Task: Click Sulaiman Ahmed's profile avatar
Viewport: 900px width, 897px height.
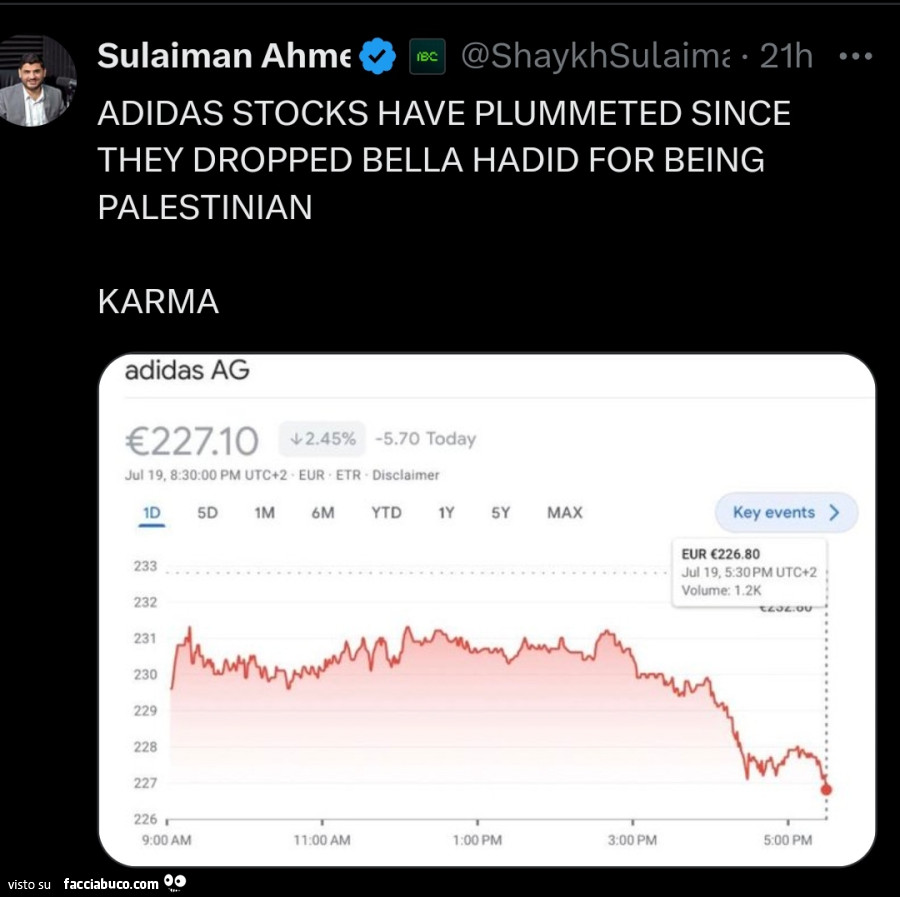Action: coord(38,81)
